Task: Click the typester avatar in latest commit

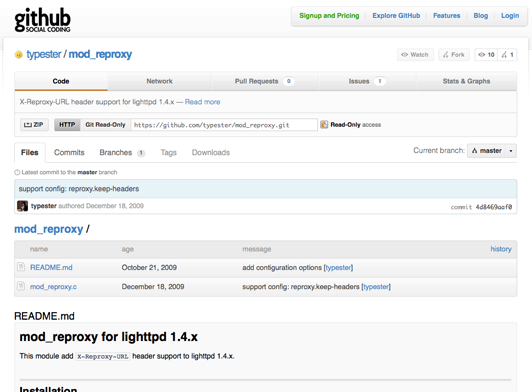Action: (22, 206)
